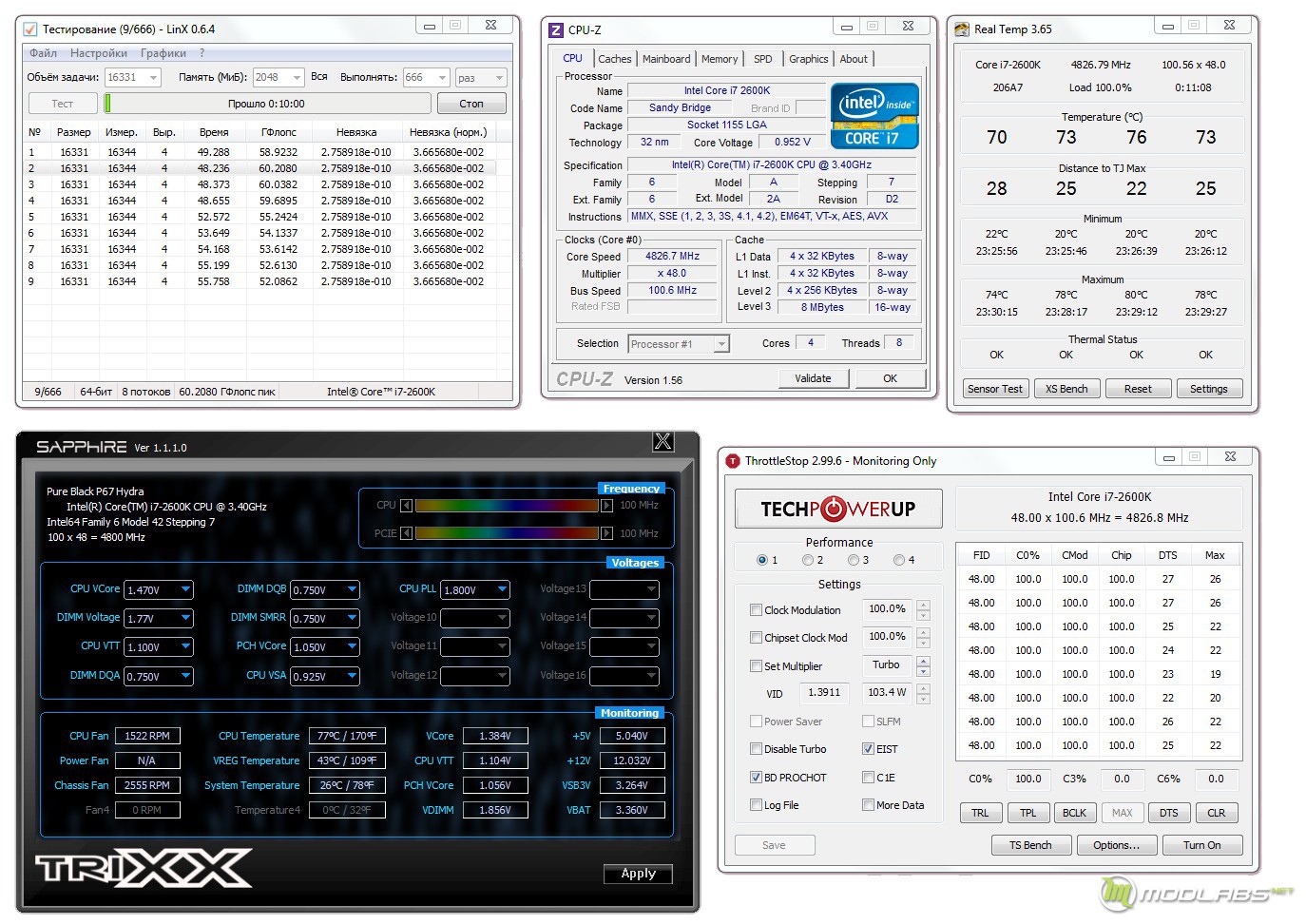Image resolution: width=1306 pixels, height=924 pixels.
Task: Open the Настройки menu in LinX
Action: [98, 53]
